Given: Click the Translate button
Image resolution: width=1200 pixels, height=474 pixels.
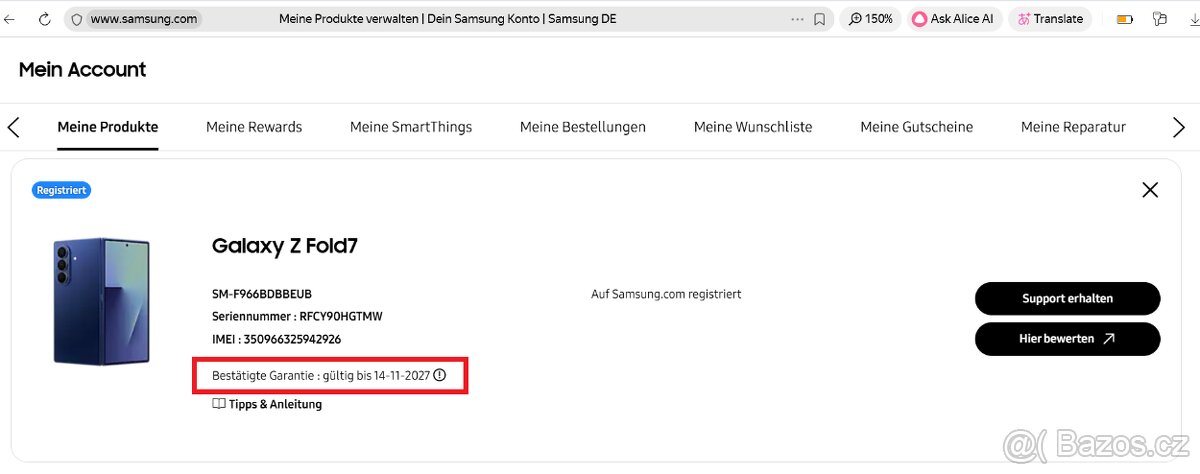Looking at the screenshot, I should click(1050, 19).
